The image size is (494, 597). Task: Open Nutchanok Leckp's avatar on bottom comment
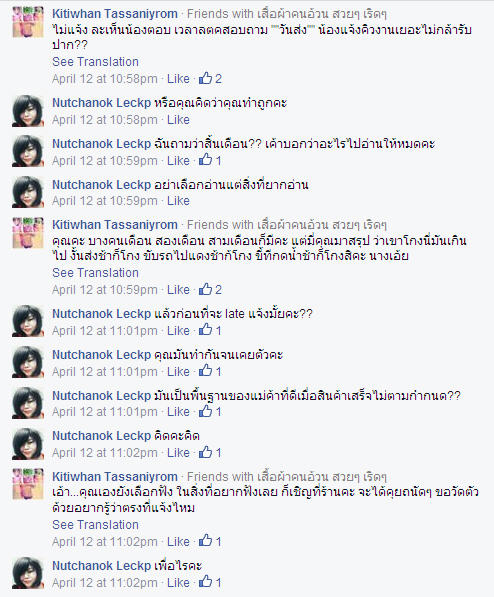(x=28, y=573)
